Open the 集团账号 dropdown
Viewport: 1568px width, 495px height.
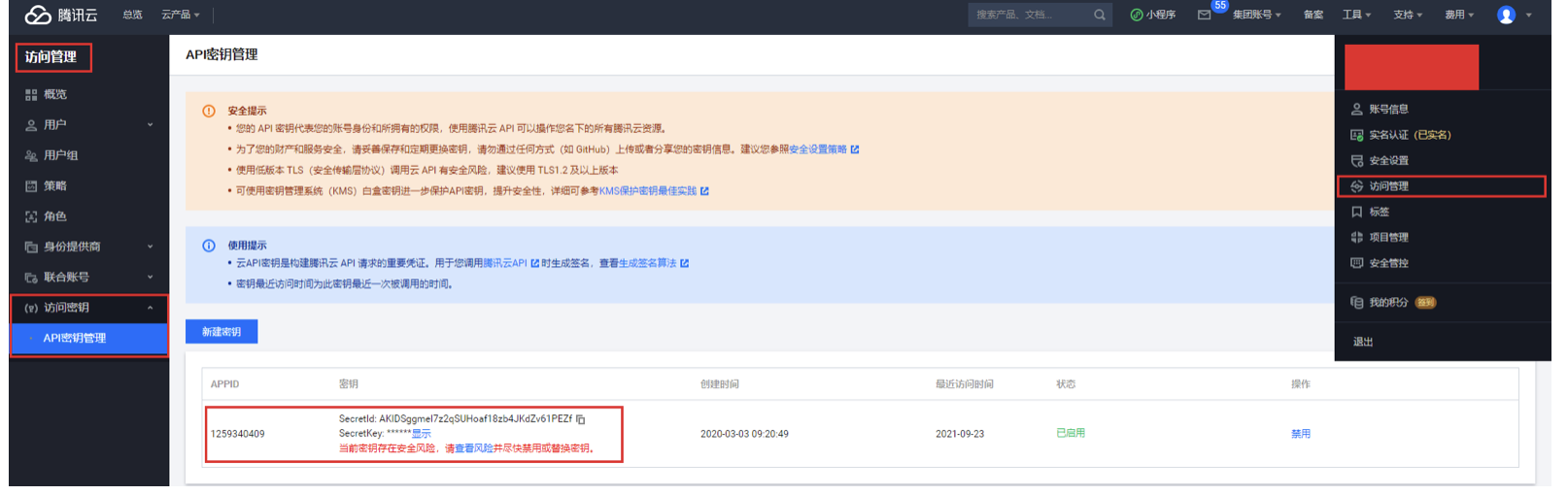point(1257,15)
